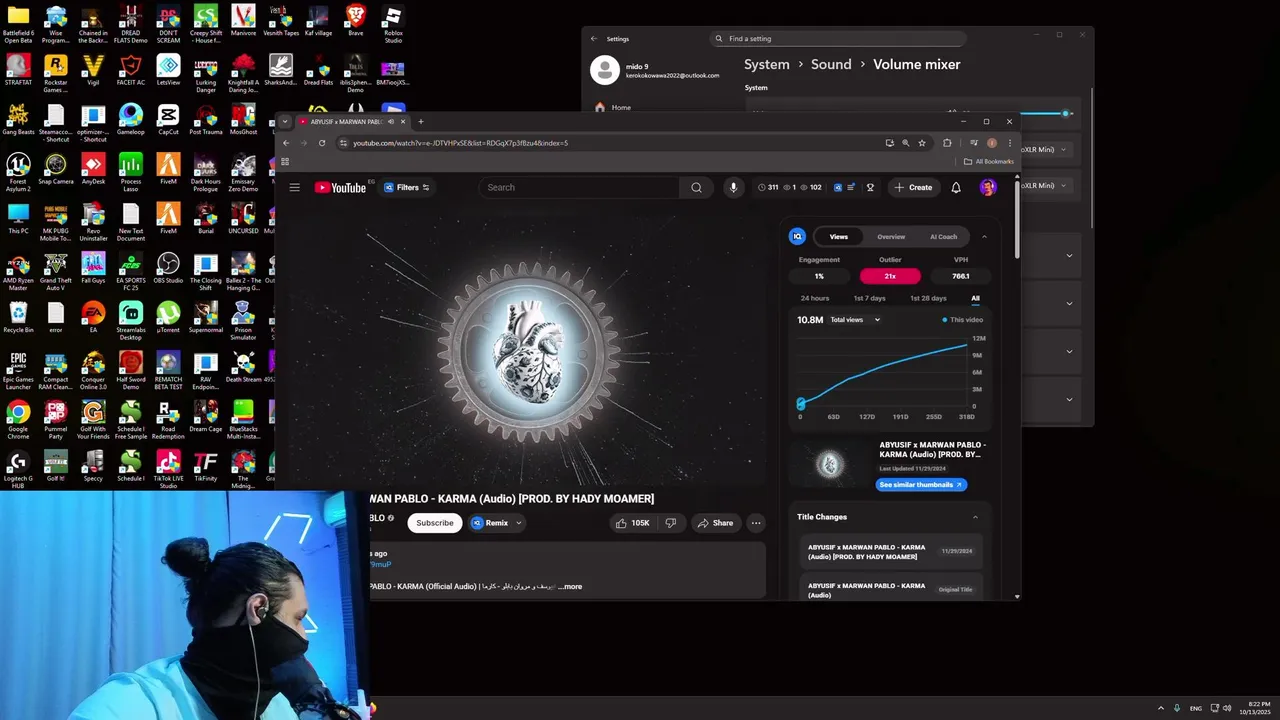This screenshot has height=720, width=1280.
Task: Share the KARMA video
Action: [x=715, y=523]
